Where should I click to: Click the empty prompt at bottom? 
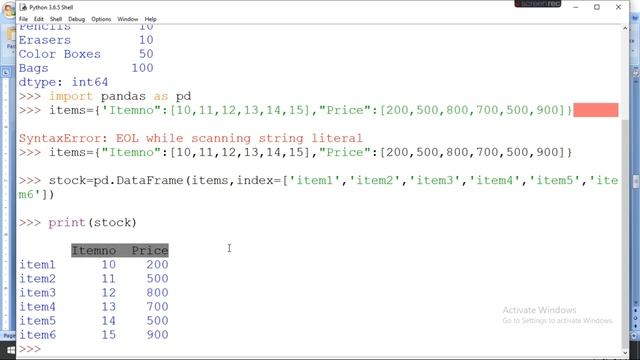click(30, 349)
